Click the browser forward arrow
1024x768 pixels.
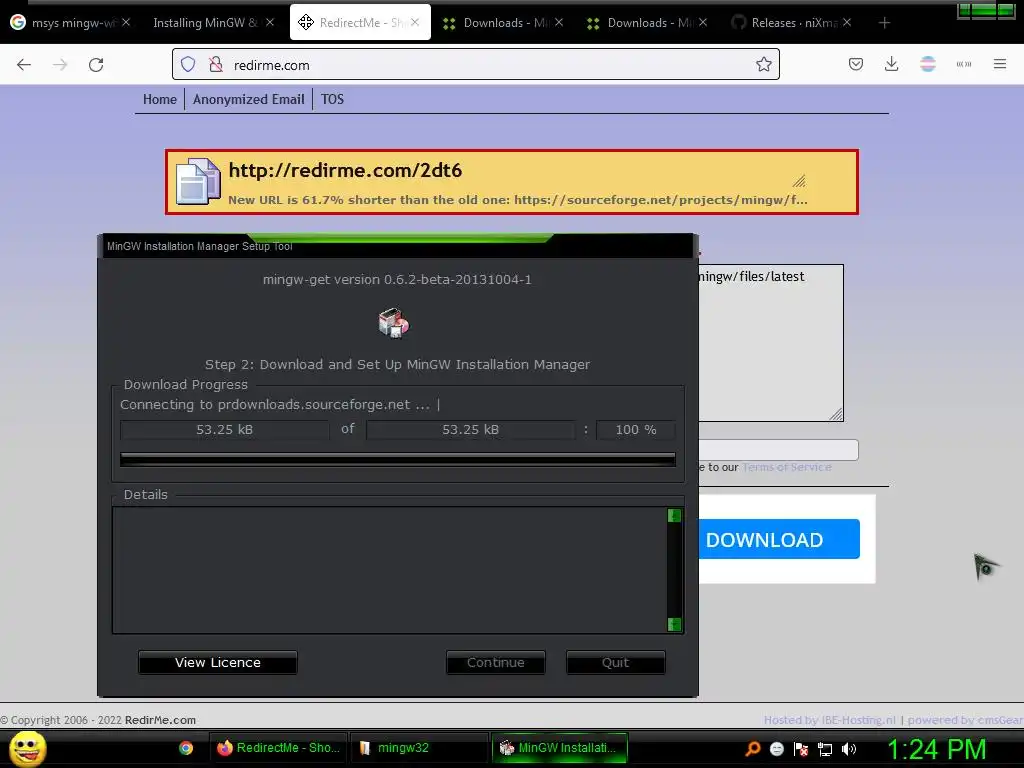pyautogui.click(x=60, y=64)
